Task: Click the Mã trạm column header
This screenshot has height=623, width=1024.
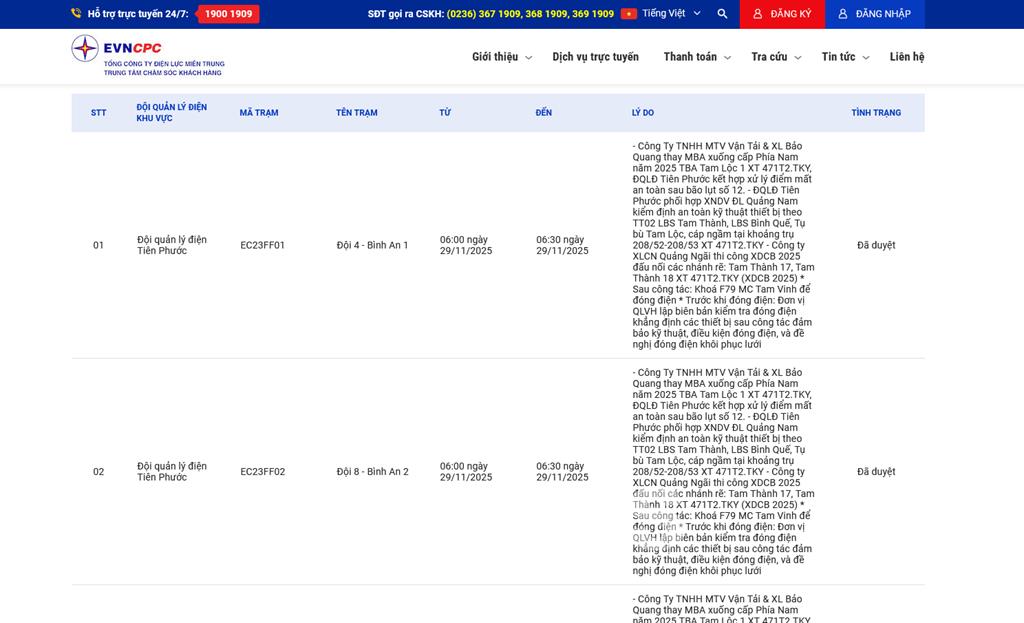Action: click(x=259, y=113)
